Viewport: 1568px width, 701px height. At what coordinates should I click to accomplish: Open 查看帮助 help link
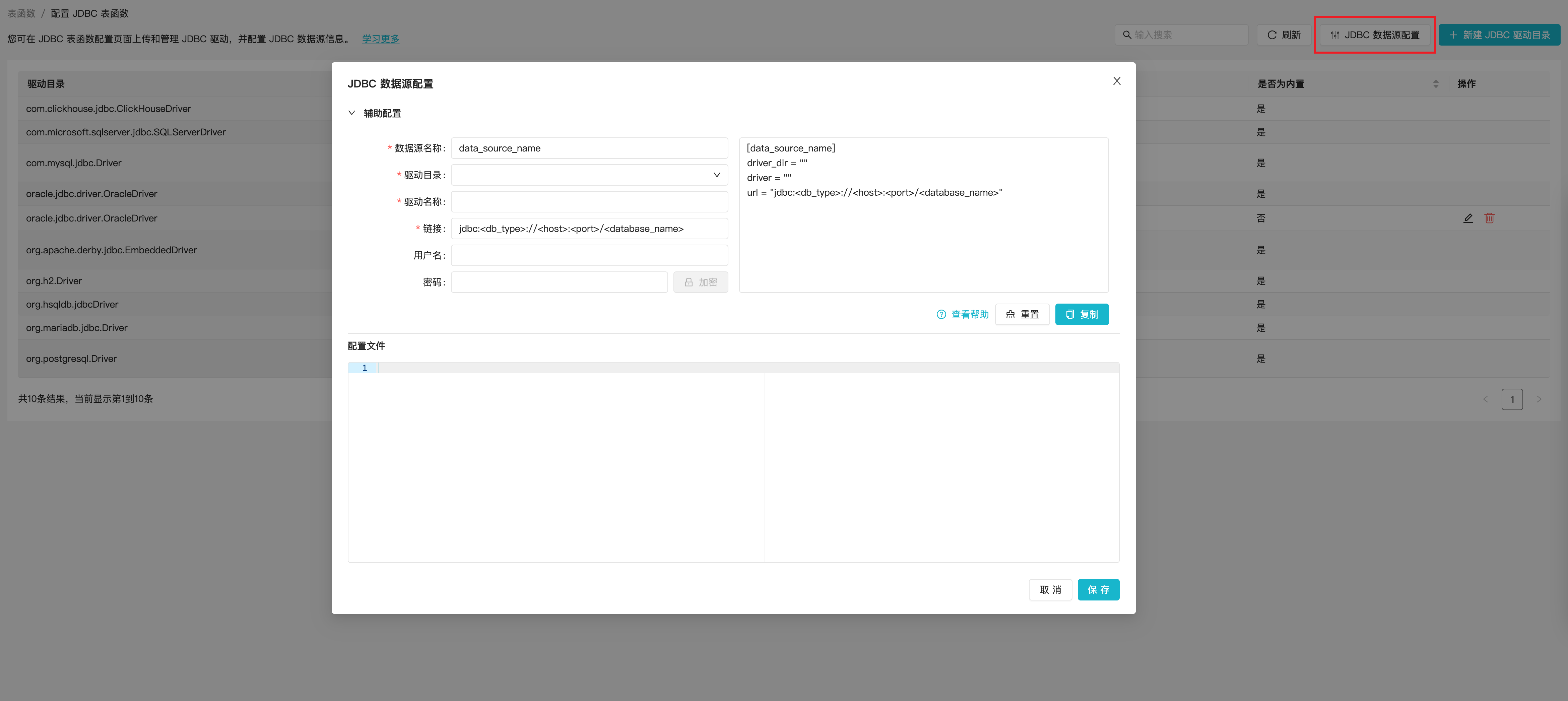[962, 314]
